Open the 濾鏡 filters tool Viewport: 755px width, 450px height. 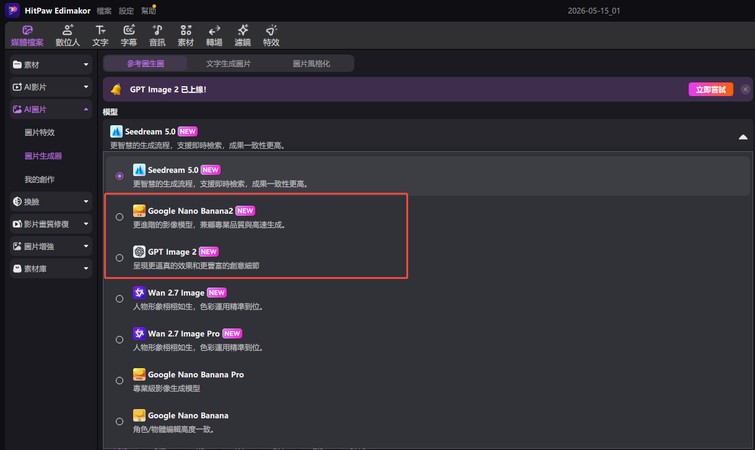(x=243, y=36)
